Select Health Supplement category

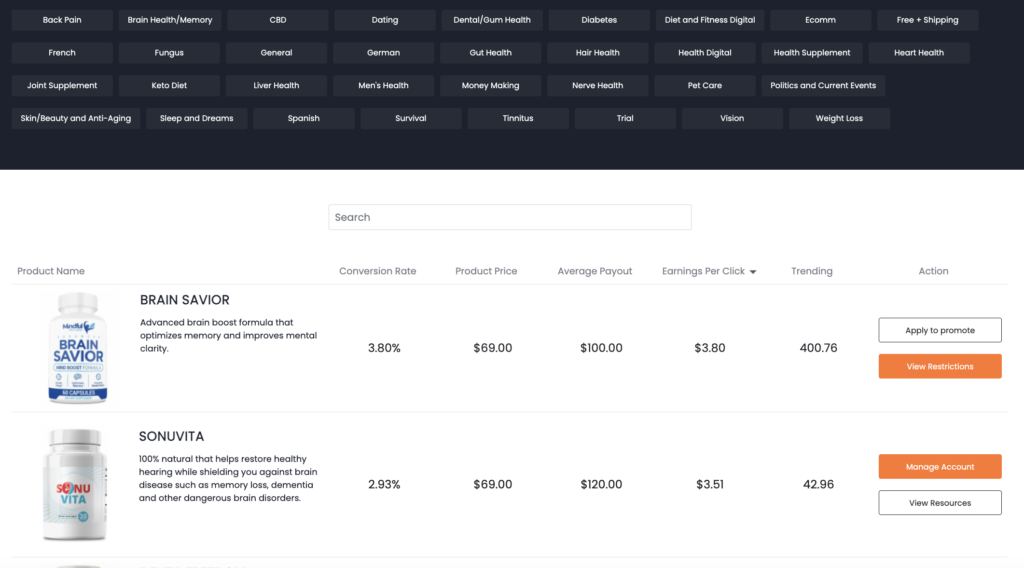[812, 53]
